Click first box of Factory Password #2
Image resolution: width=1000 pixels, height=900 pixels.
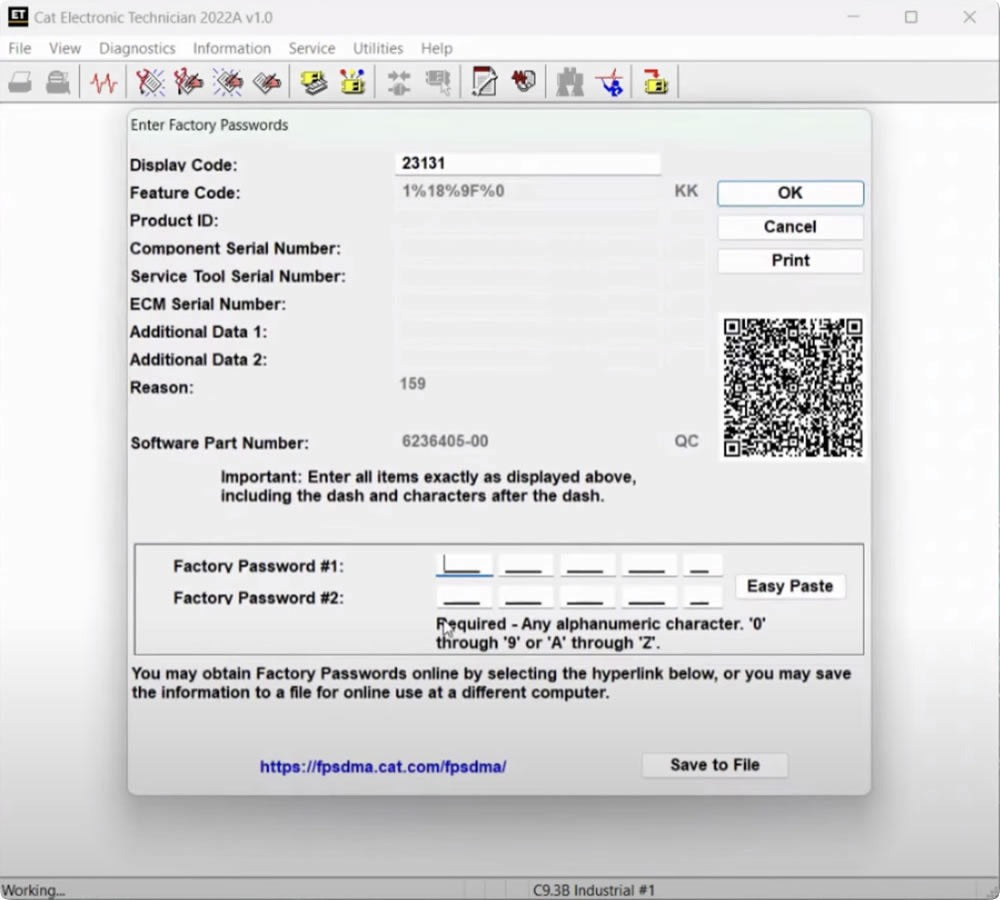click(x=464, y=598)
